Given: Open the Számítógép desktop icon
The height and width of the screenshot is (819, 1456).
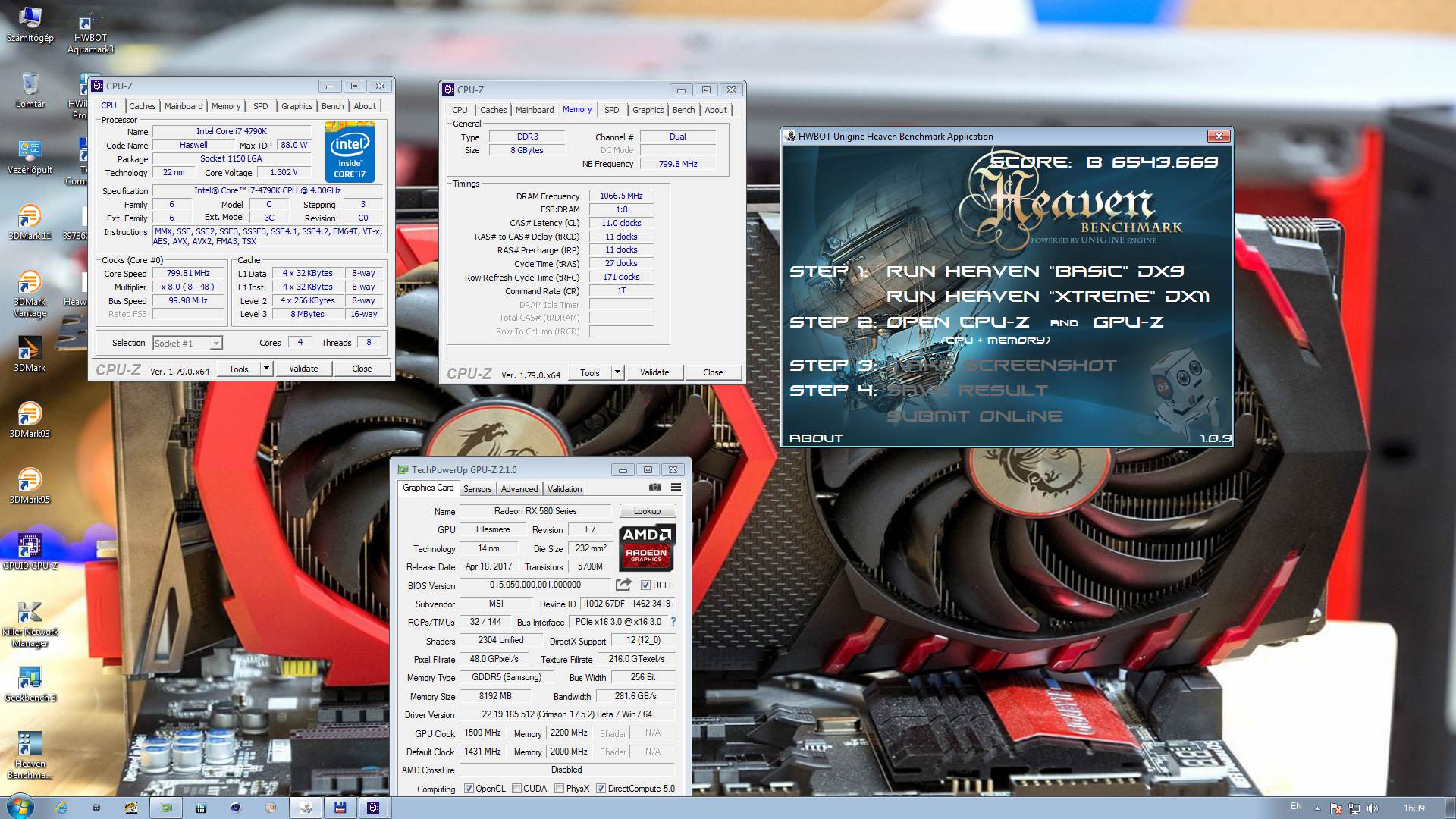Looking at the screenshot, I should (30, 25).
